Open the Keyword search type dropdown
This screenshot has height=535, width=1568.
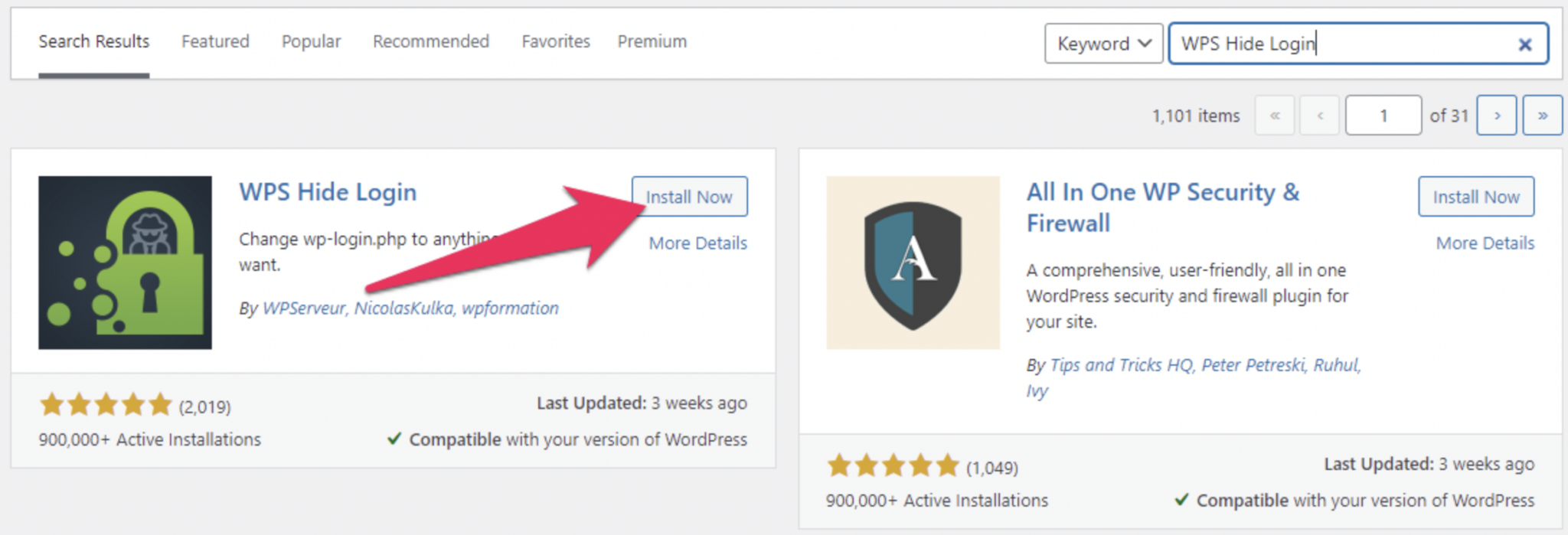(x=1103, y=44)
